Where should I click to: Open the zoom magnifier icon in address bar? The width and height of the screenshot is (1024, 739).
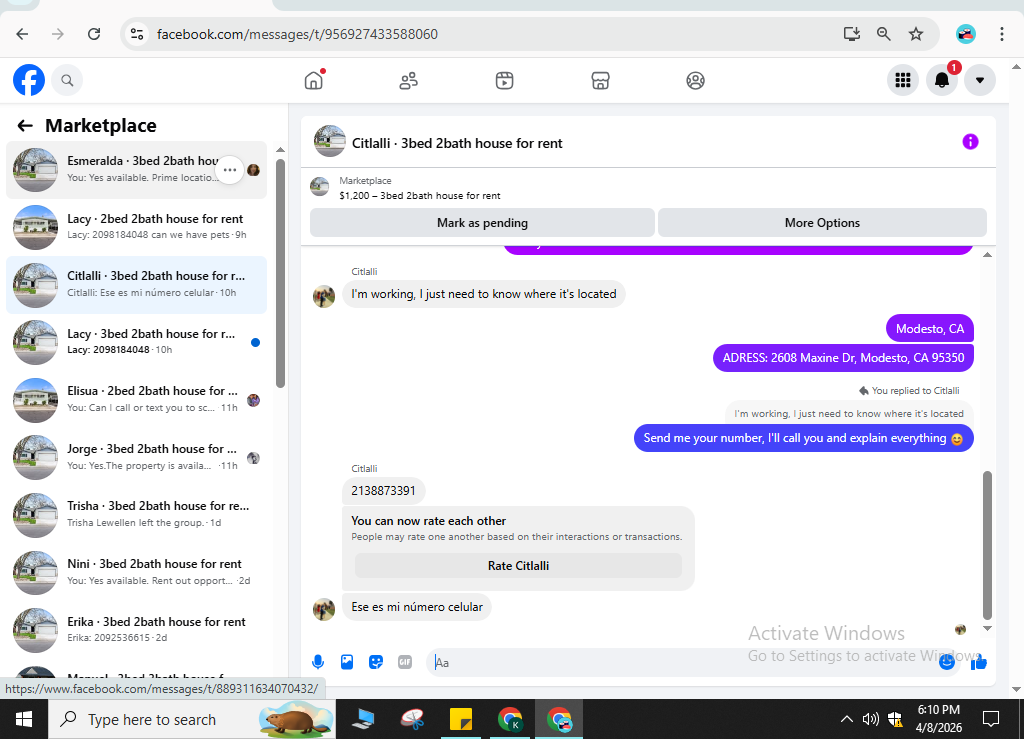coord(884,34)
